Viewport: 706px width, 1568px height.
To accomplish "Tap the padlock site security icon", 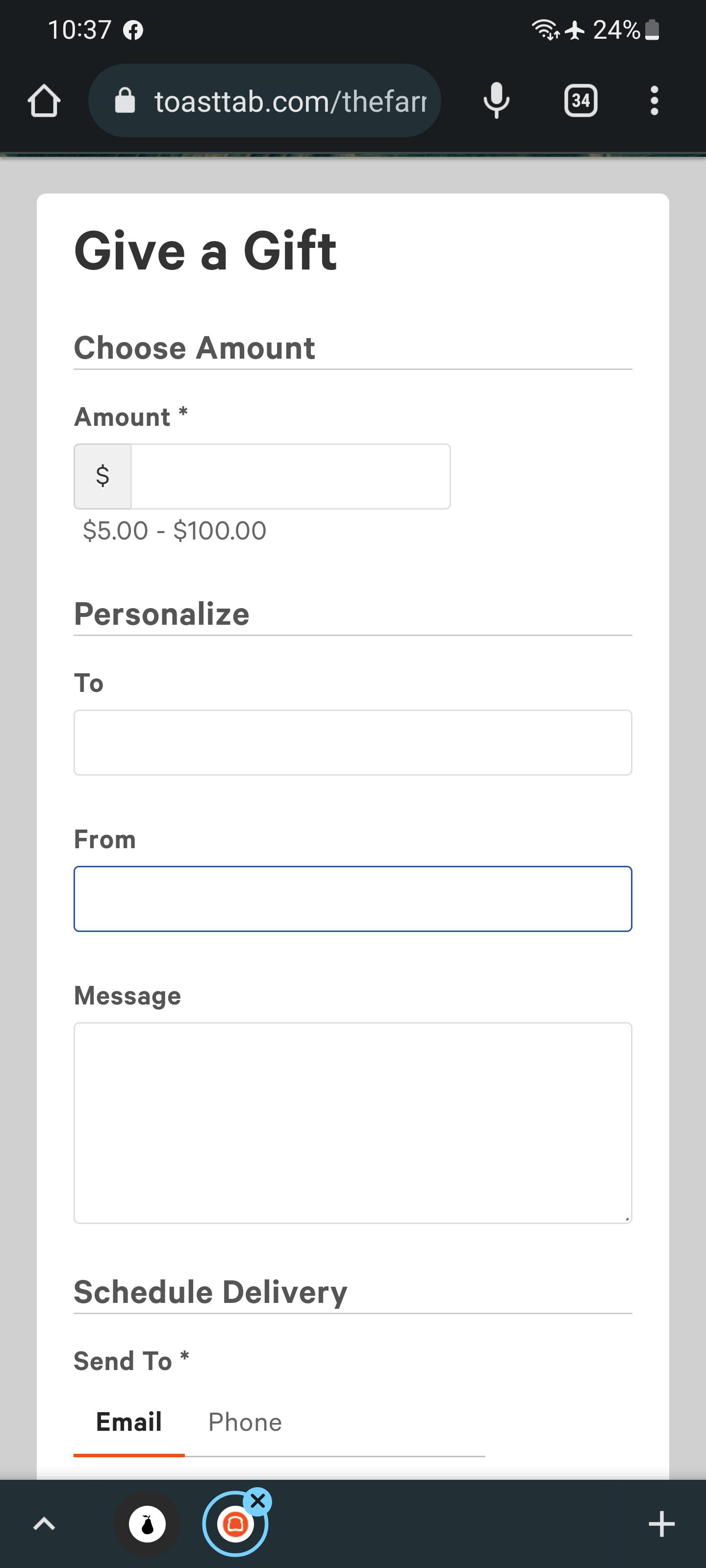I will (125, 100).
